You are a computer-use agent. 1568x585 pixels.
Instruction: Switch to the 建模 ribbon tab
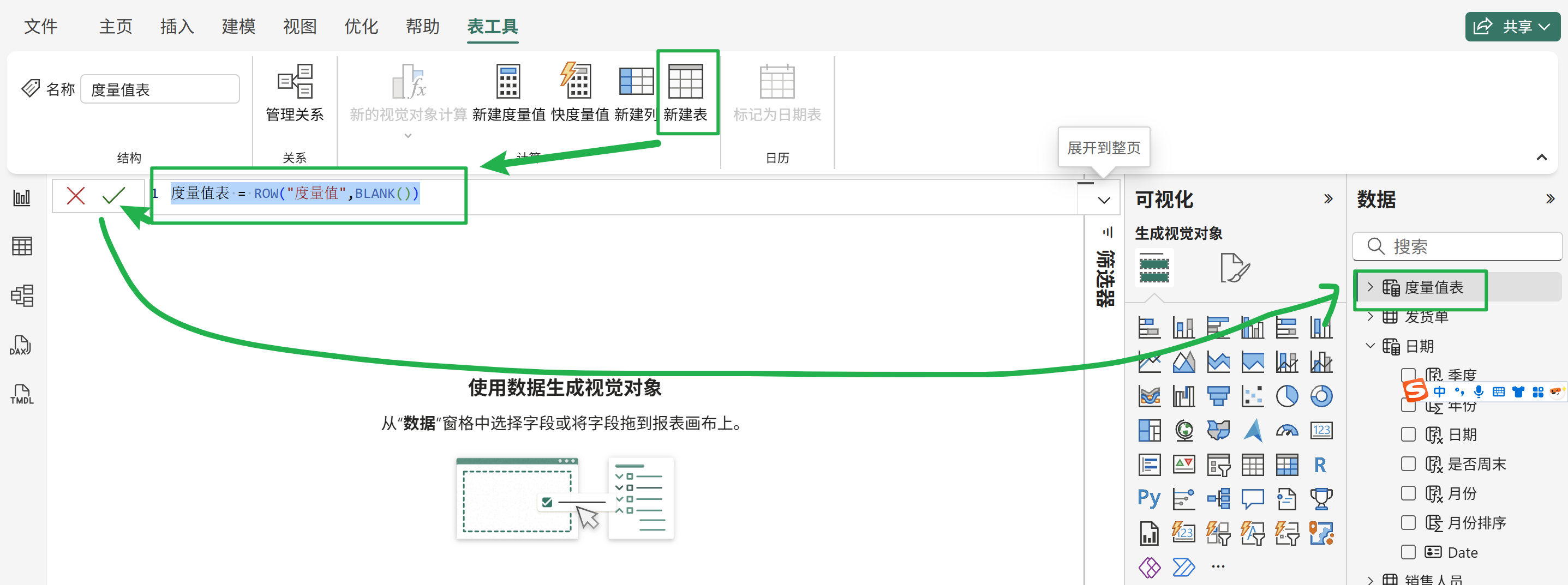click(238, 26)
